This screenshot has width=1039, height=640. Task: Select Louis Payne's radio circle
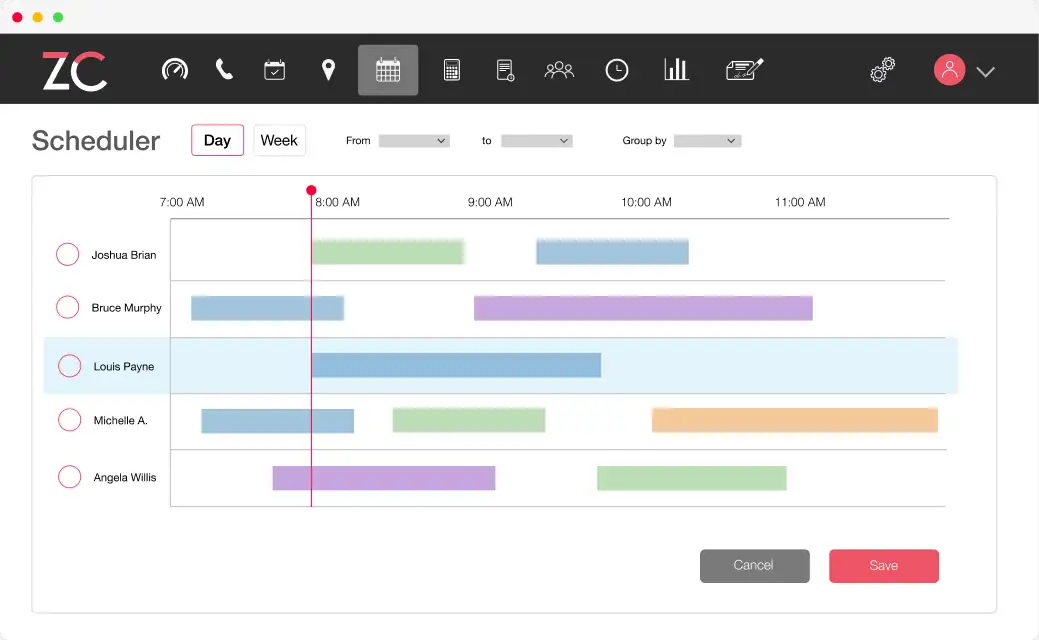click(70, 366)
